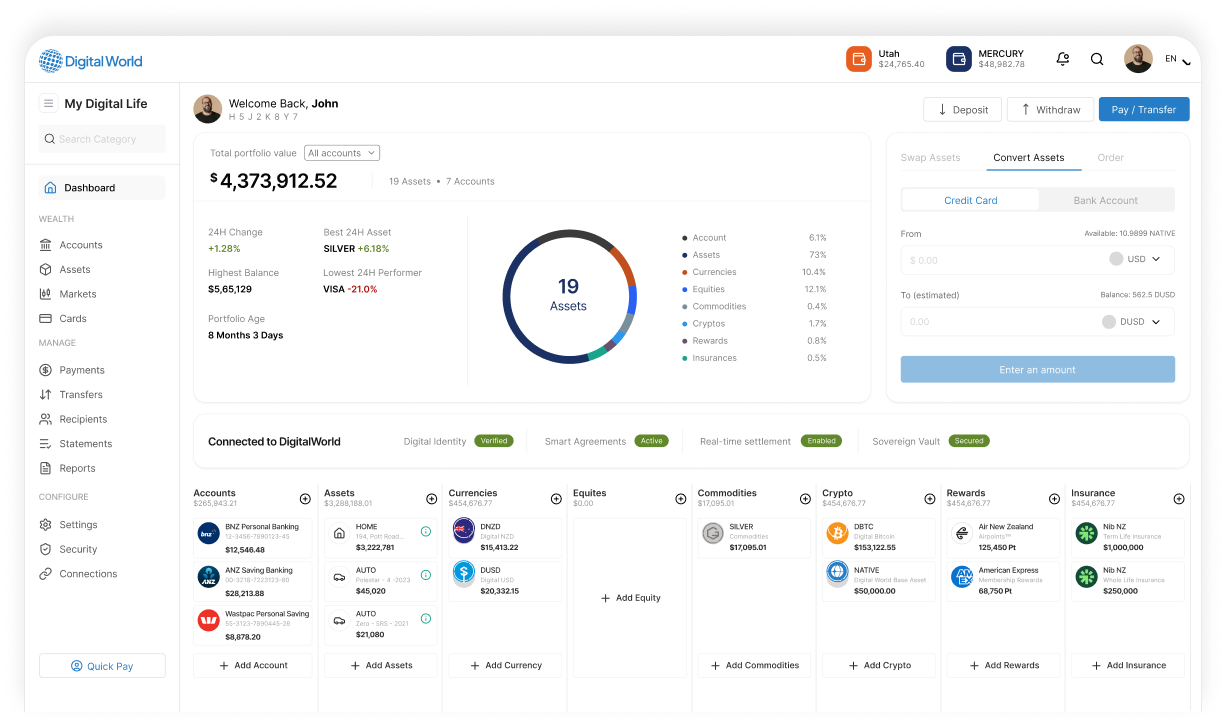Viewport: 1226px width, 725px height.
Task: Open the user profile avatar in header
Action: tap(1138, 59)
